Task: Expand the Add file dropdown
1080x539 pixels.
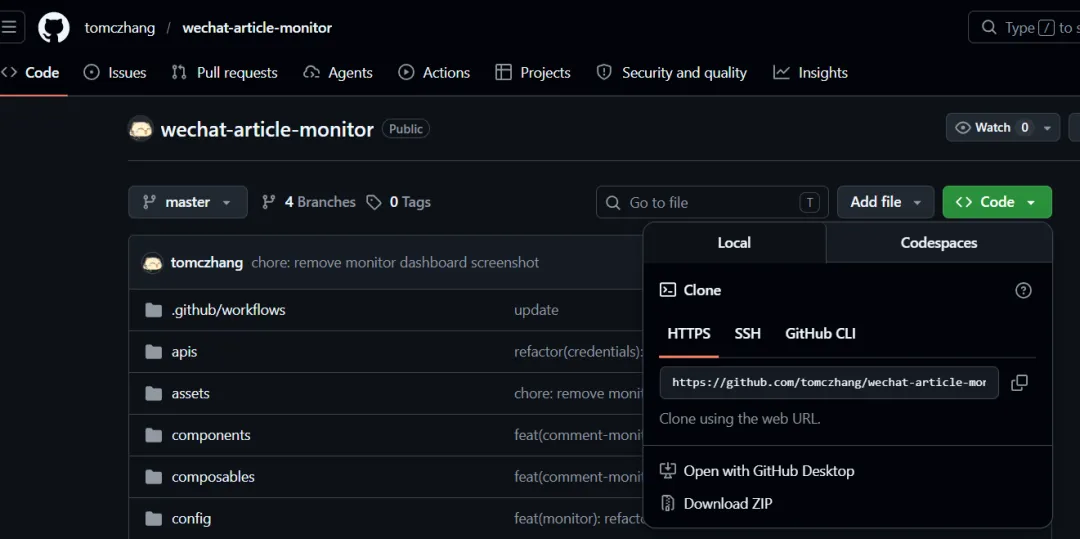Action: [x=885, y=202]
